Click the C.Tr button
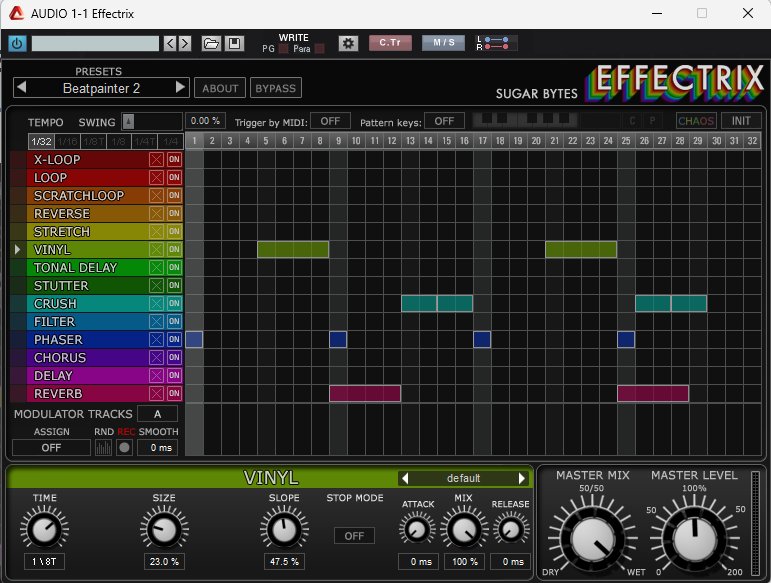The image size is (771, 583). 390,43
